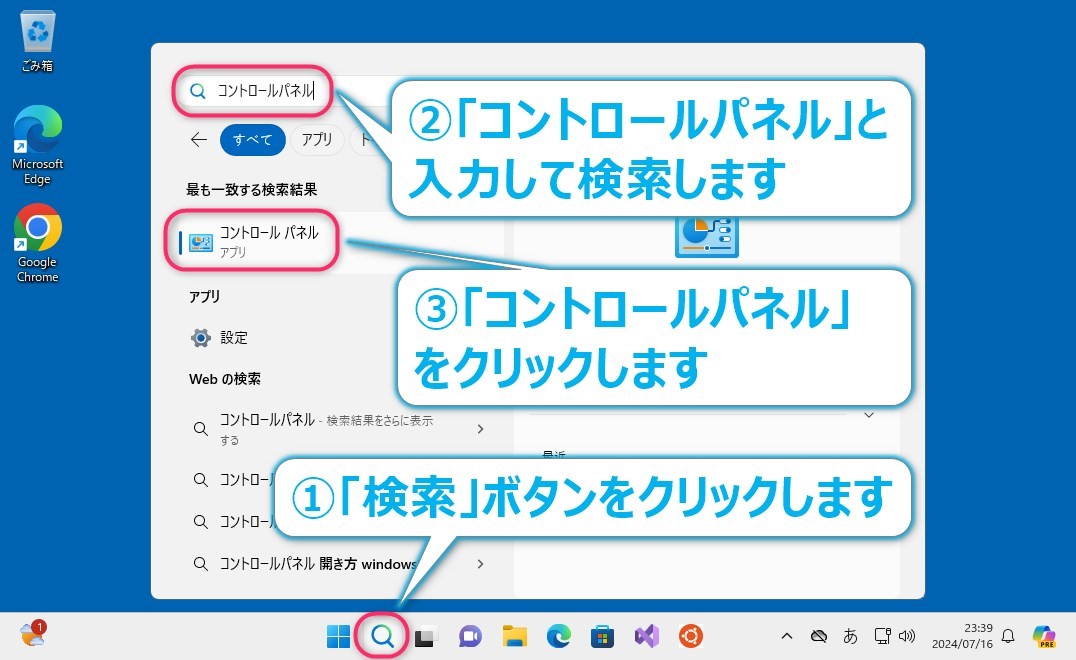Click the circled Search button on the taskbar
Image resolution: width=1076 pixels, height=660 pixels.
point(381,635)
